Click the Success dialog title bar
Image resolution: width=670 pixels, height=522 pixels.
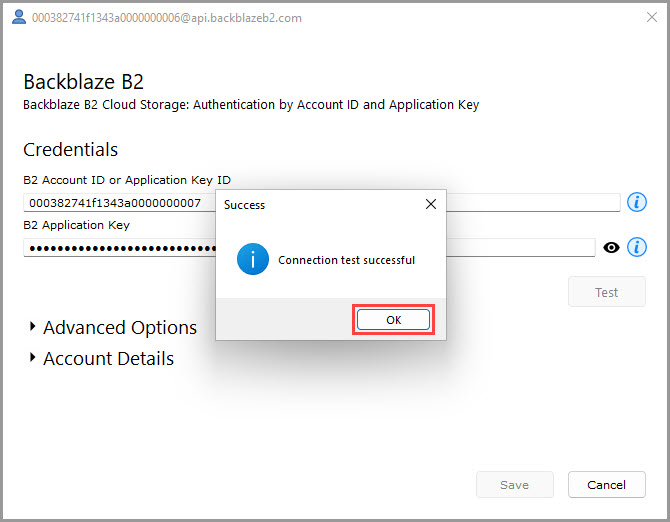click(x=320, y=205)
